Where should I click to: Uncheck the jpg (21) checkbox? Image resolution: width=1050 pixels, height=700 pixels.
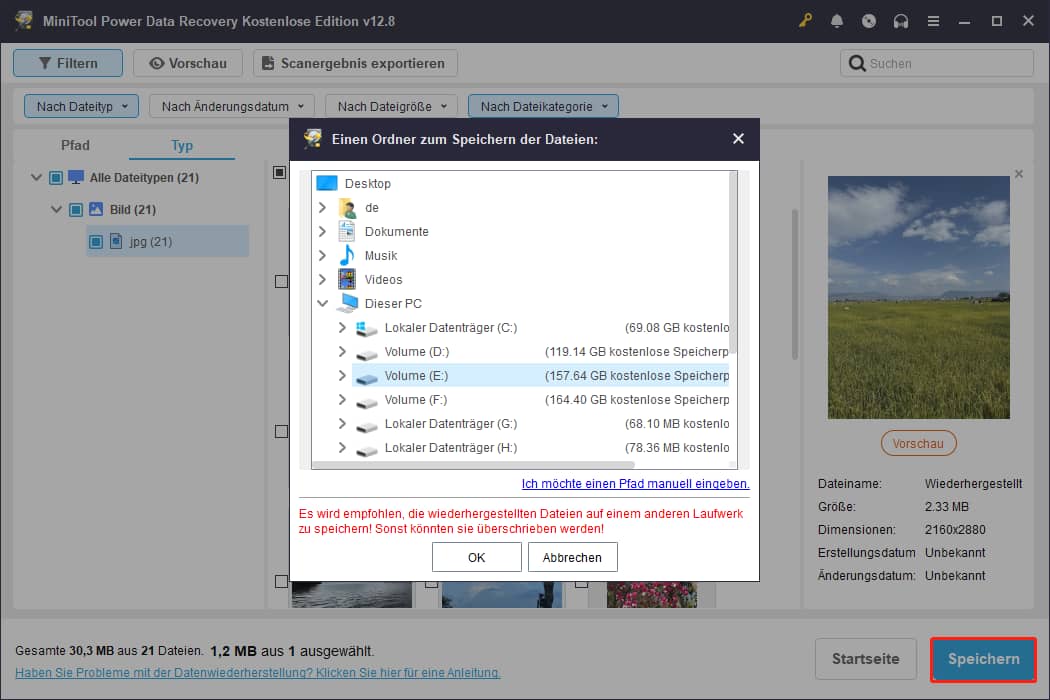(96, 242)
